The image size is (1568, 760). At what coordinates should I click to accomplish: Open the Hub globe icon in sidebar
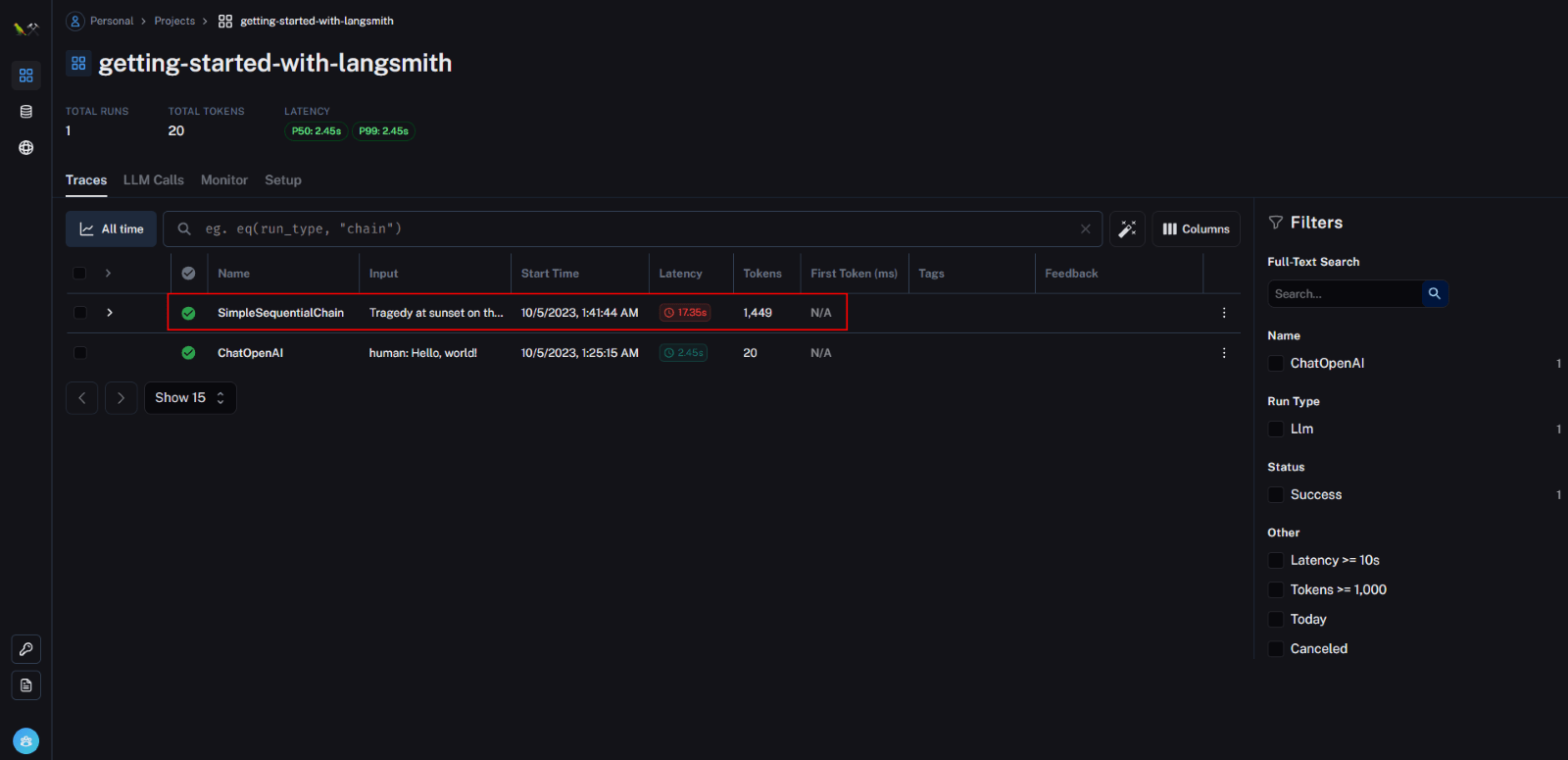click(x=26, y=148)
